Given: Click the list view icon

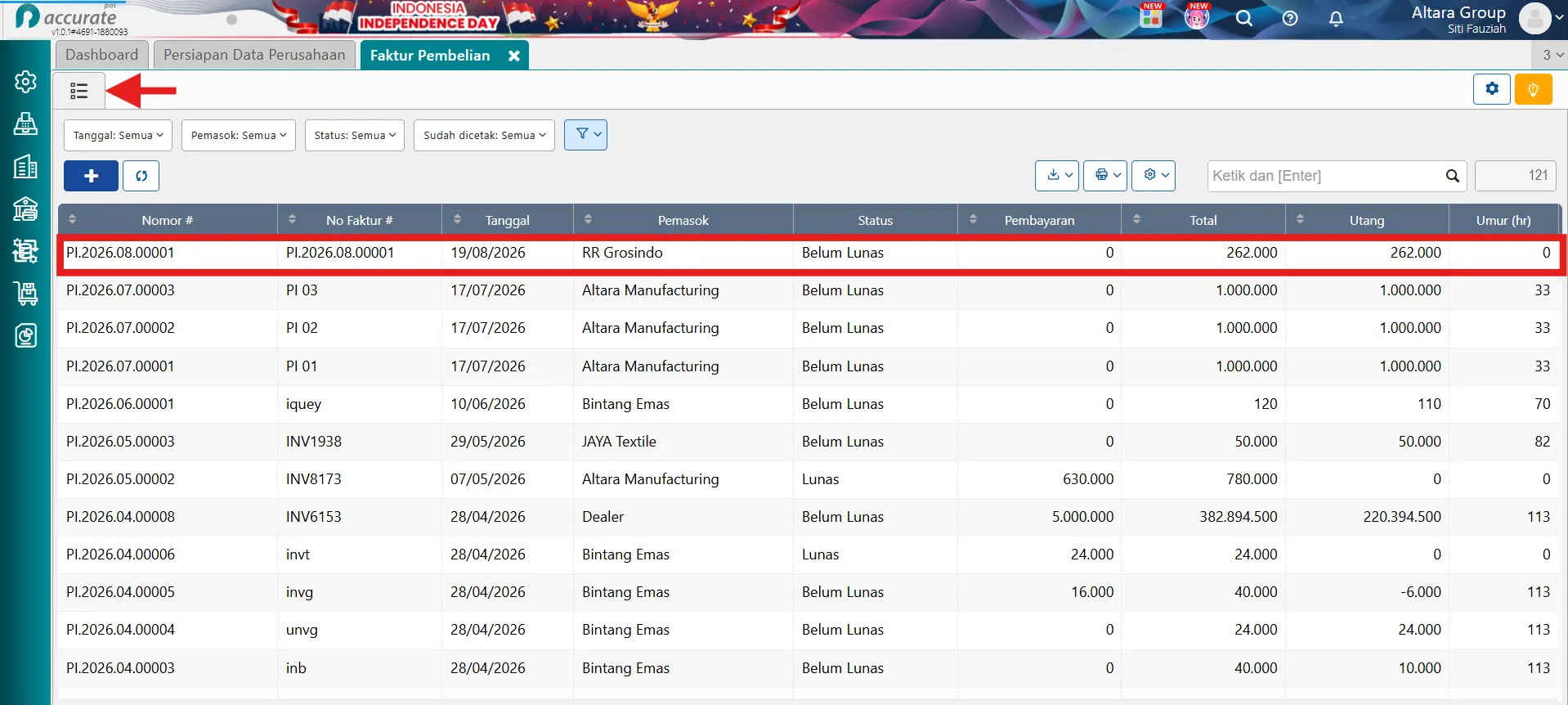Looking at the screenshot, I should (79, 91).
